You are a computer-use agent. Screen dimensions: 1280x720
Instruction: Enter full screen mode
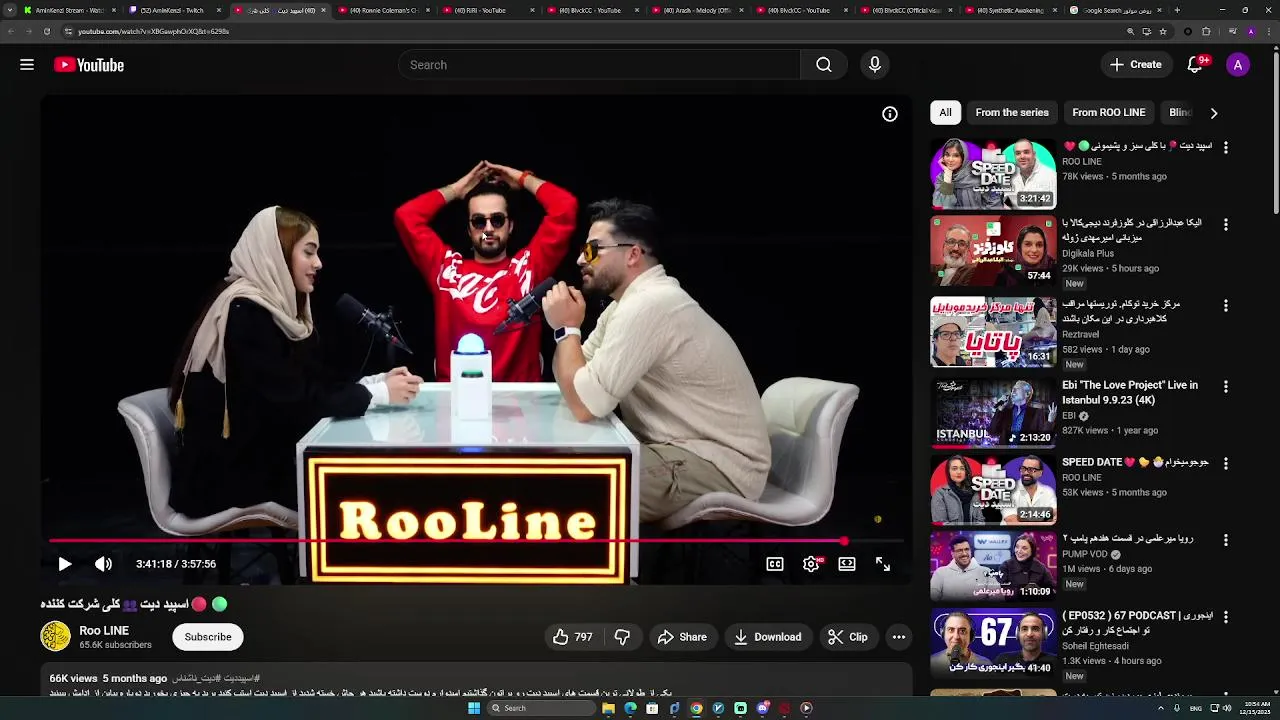(x=883, y=564)
